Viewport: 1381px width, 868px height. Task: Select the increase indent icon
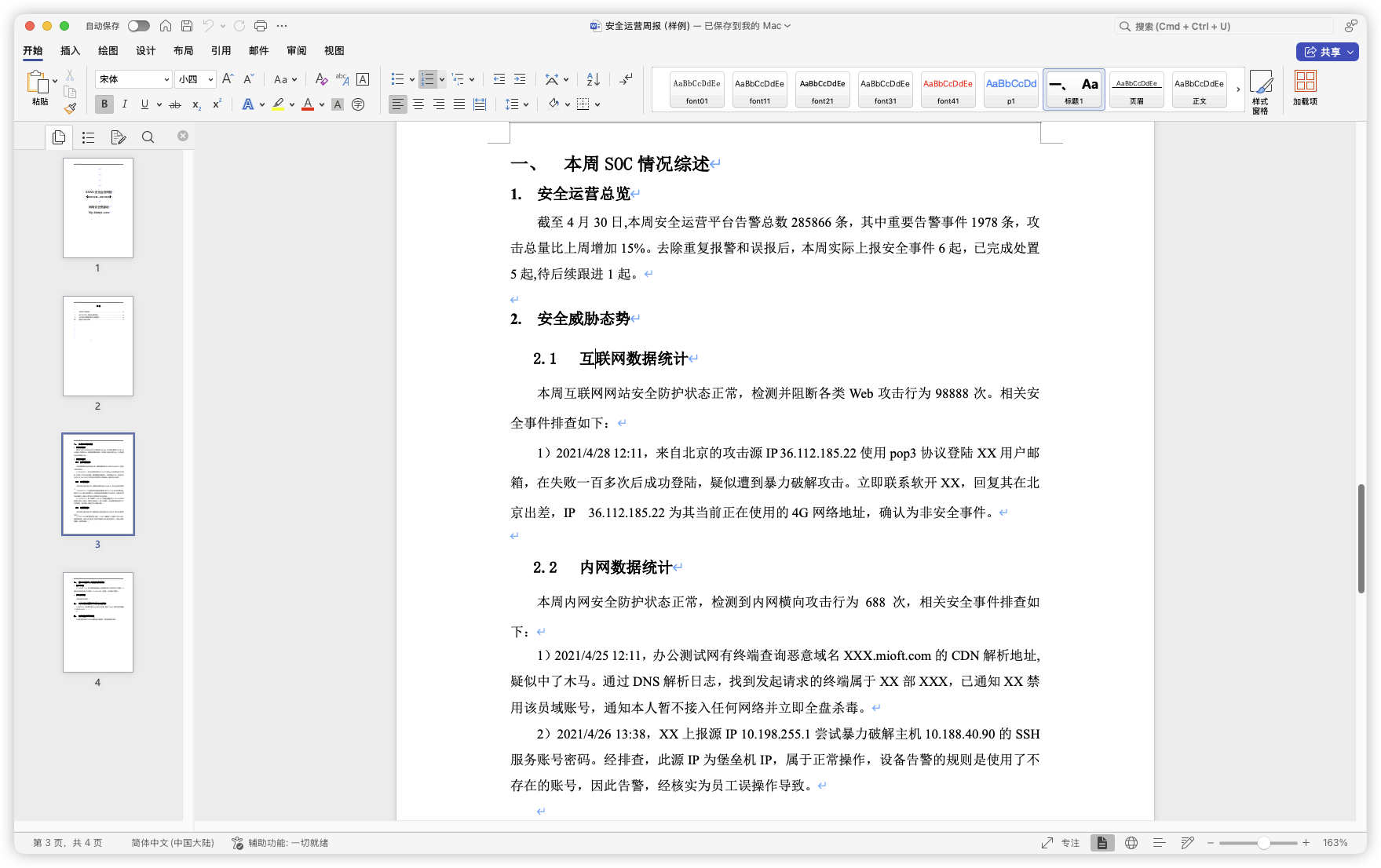pos(519,78)
